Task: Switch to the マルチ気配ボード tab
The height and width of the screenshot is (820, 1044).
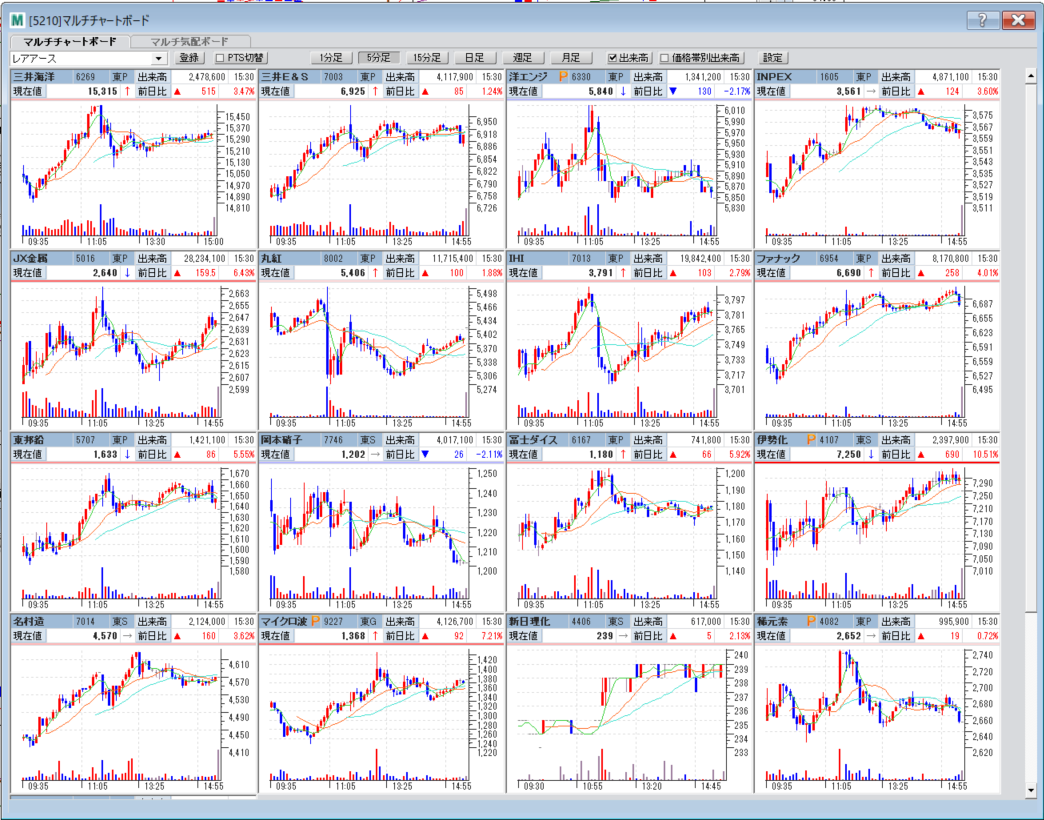Action: click(x=190, y=41)
